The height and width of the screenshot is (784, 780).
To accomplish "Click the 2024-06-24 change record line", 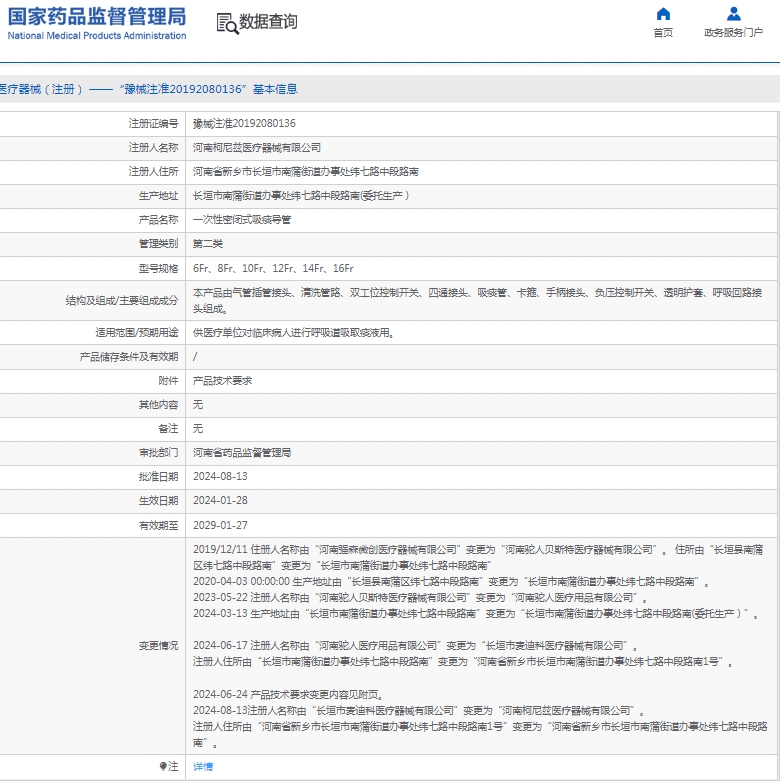I will [x=288, y=694].
